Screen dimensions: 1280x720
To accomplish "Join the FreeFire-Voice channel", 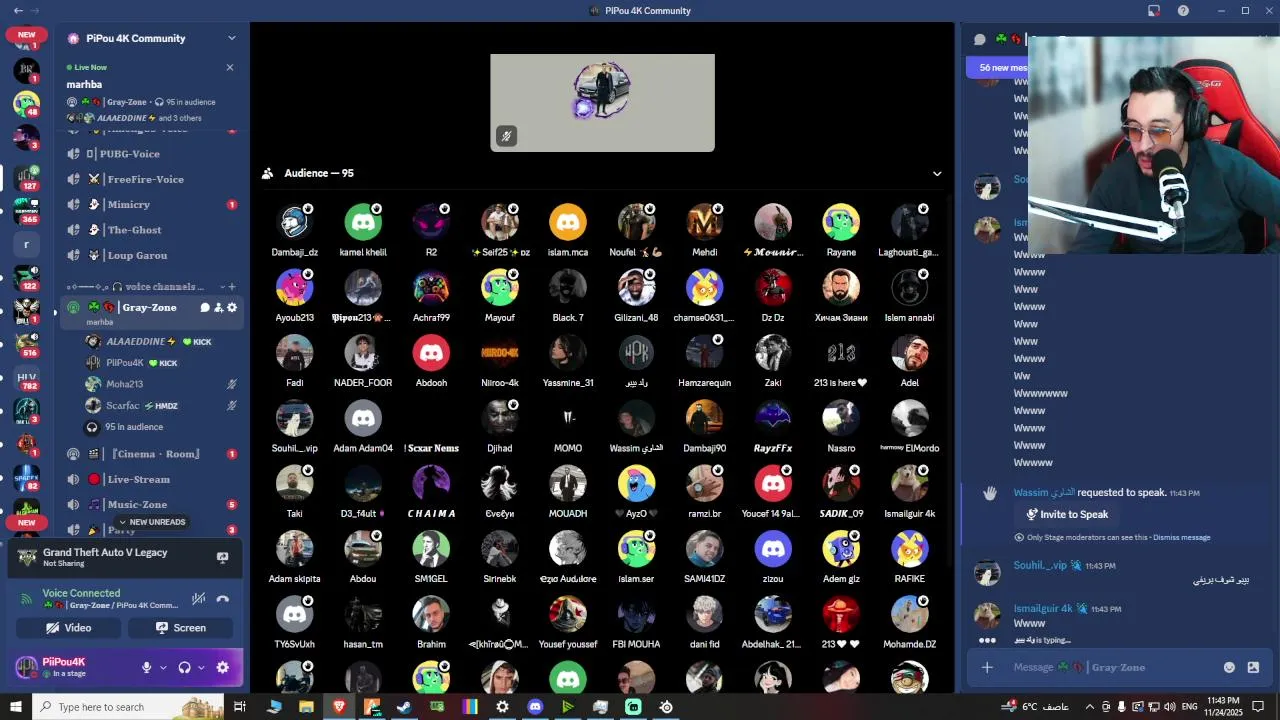I will [151, 179].
